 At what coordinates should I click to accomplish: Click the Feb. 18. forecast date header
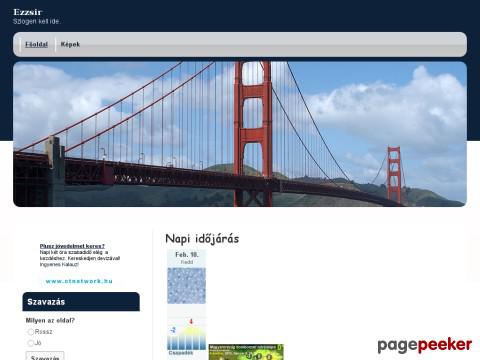point(187,255)
